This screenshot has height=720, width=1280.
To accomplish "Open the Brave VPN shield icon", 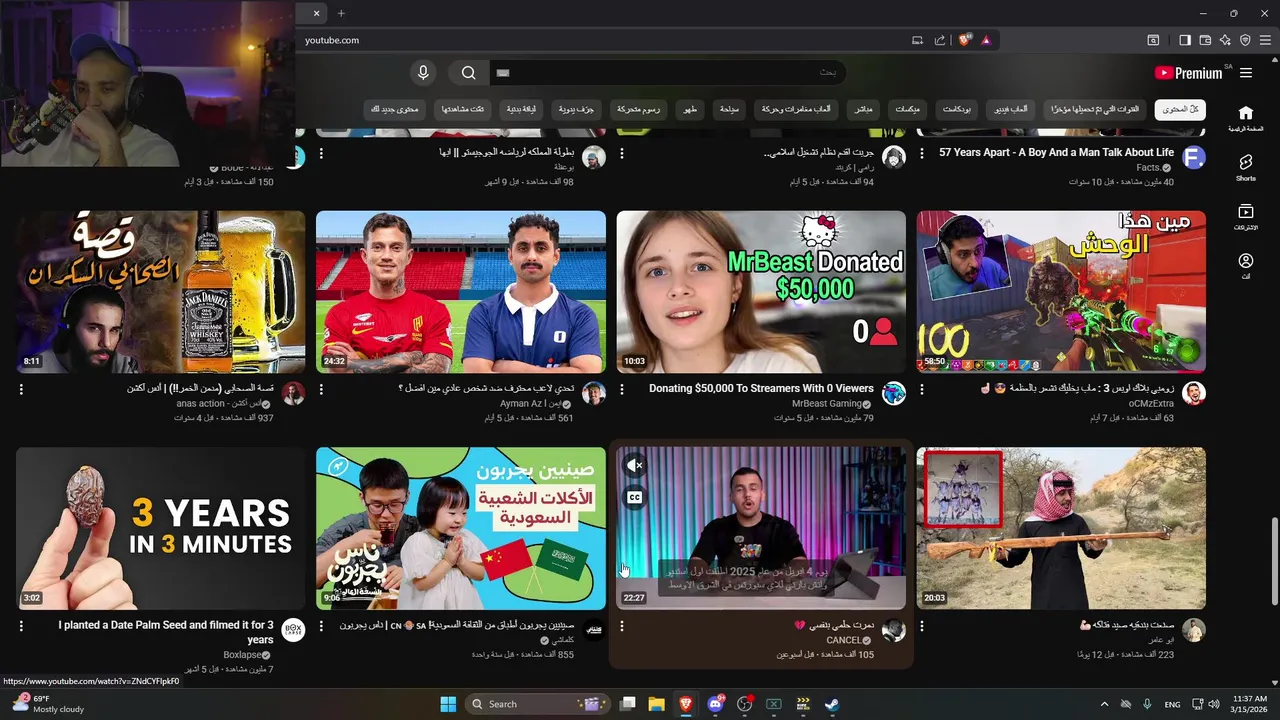I will [1245, 40].
